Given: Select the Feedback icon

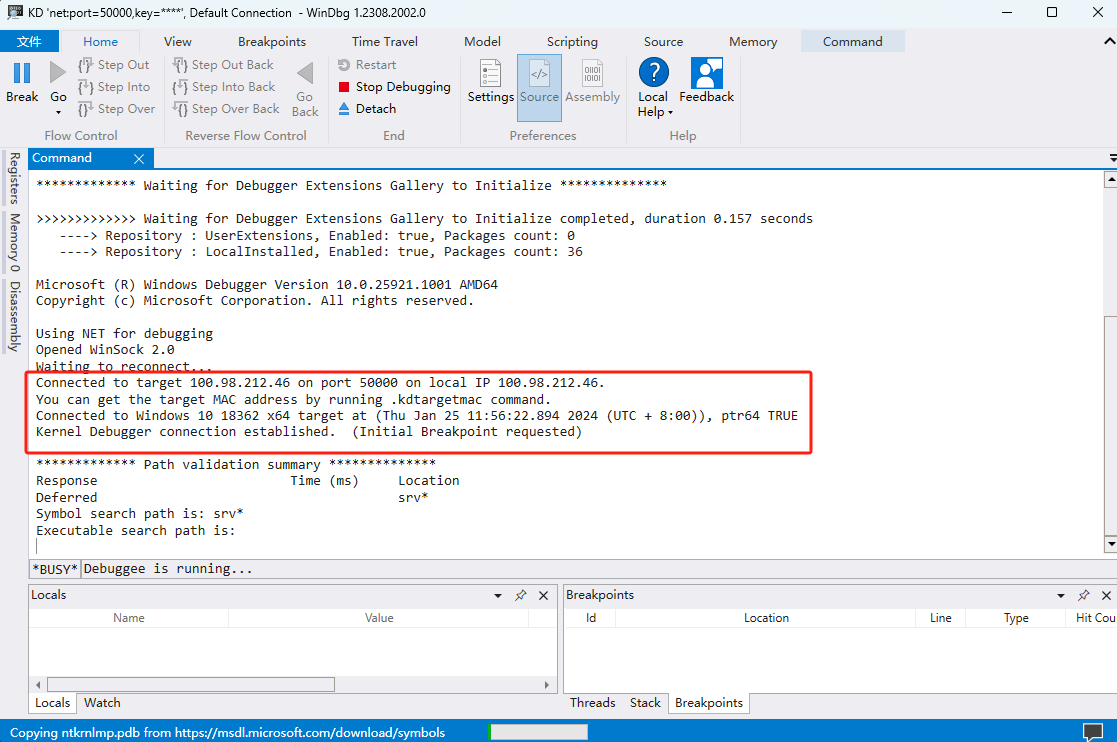Looking at the screenshot, I should coord(706,74).
